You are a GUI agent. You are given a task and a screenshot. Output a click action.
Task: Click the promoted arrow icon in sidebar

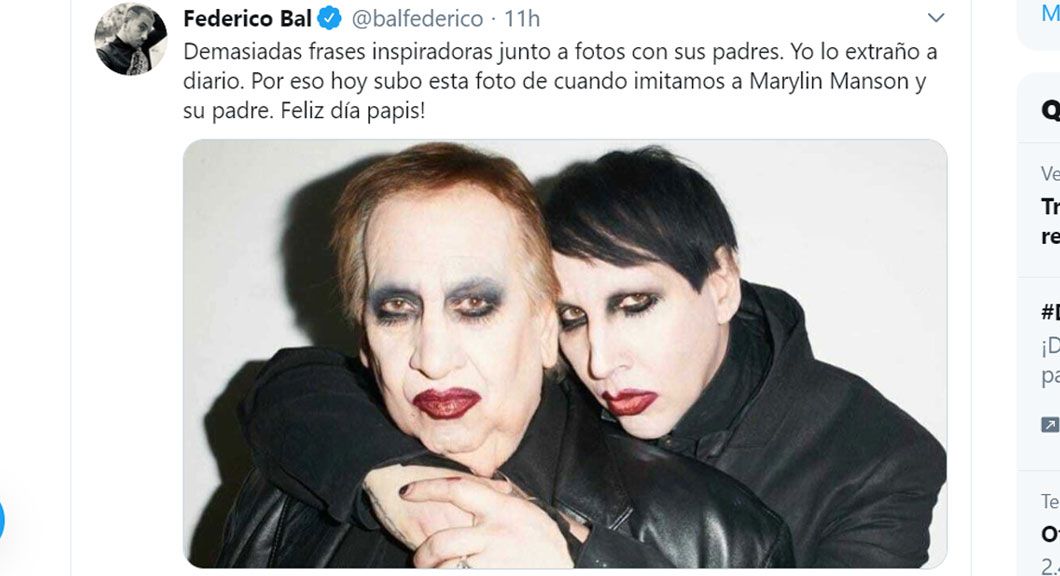1049,425
